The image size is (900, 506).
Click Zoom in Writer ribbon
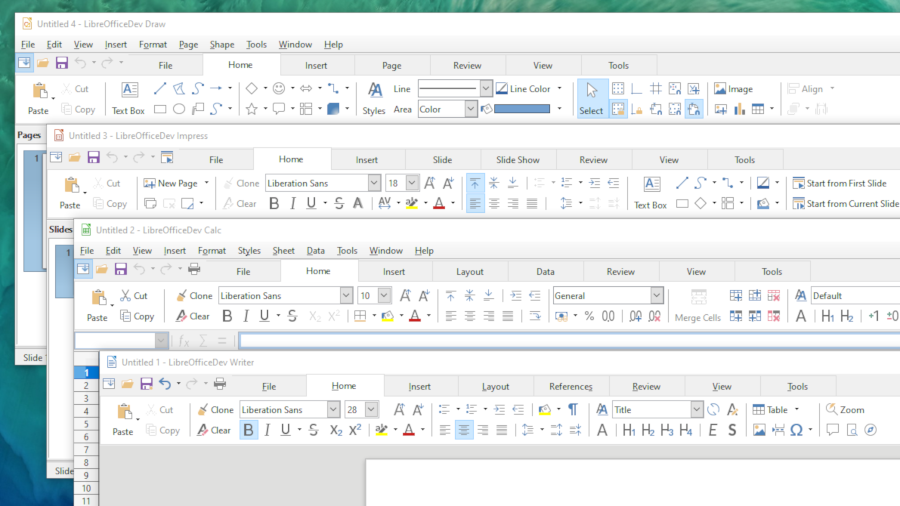coord(845,410)
